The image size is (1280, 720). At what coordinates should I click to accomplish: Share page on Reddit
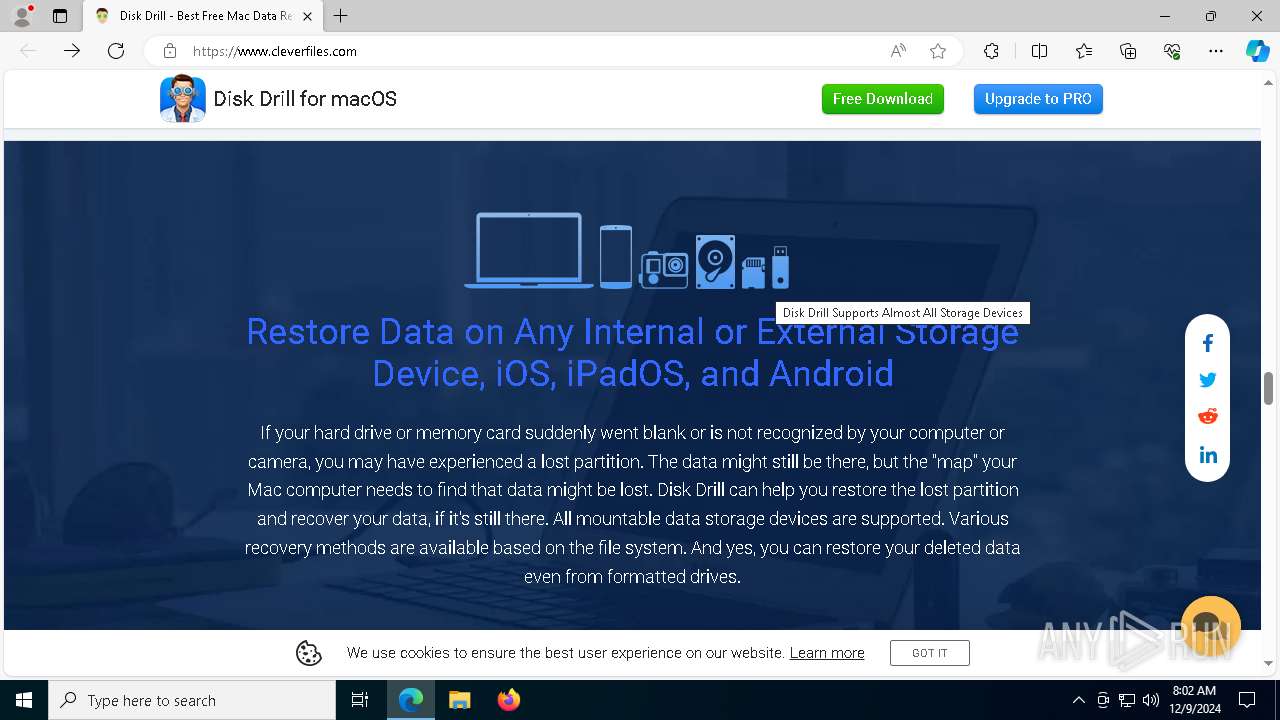coord(1208,417)
